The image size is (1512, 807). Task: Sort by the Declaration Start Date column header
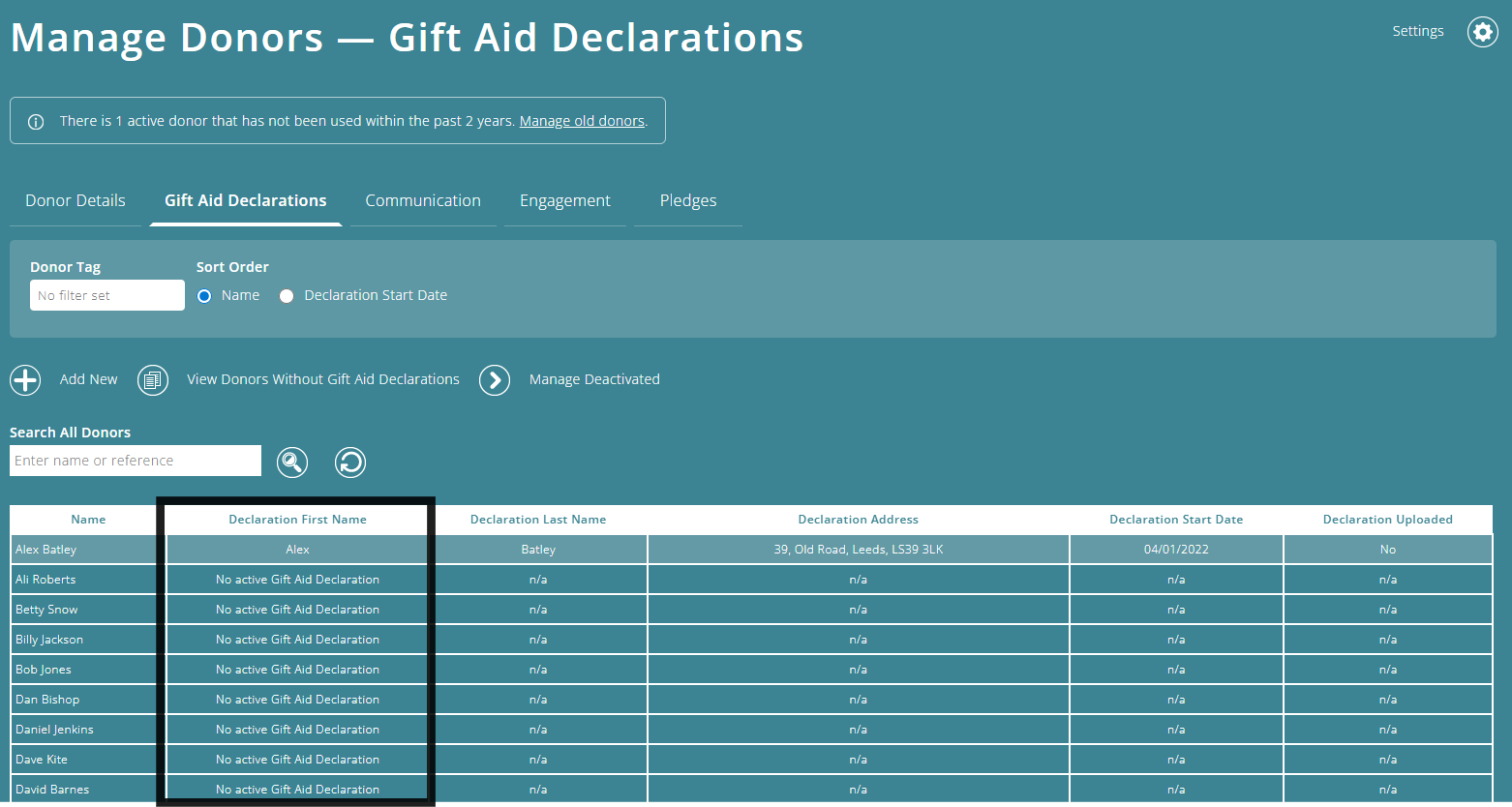pos(1176,520)
